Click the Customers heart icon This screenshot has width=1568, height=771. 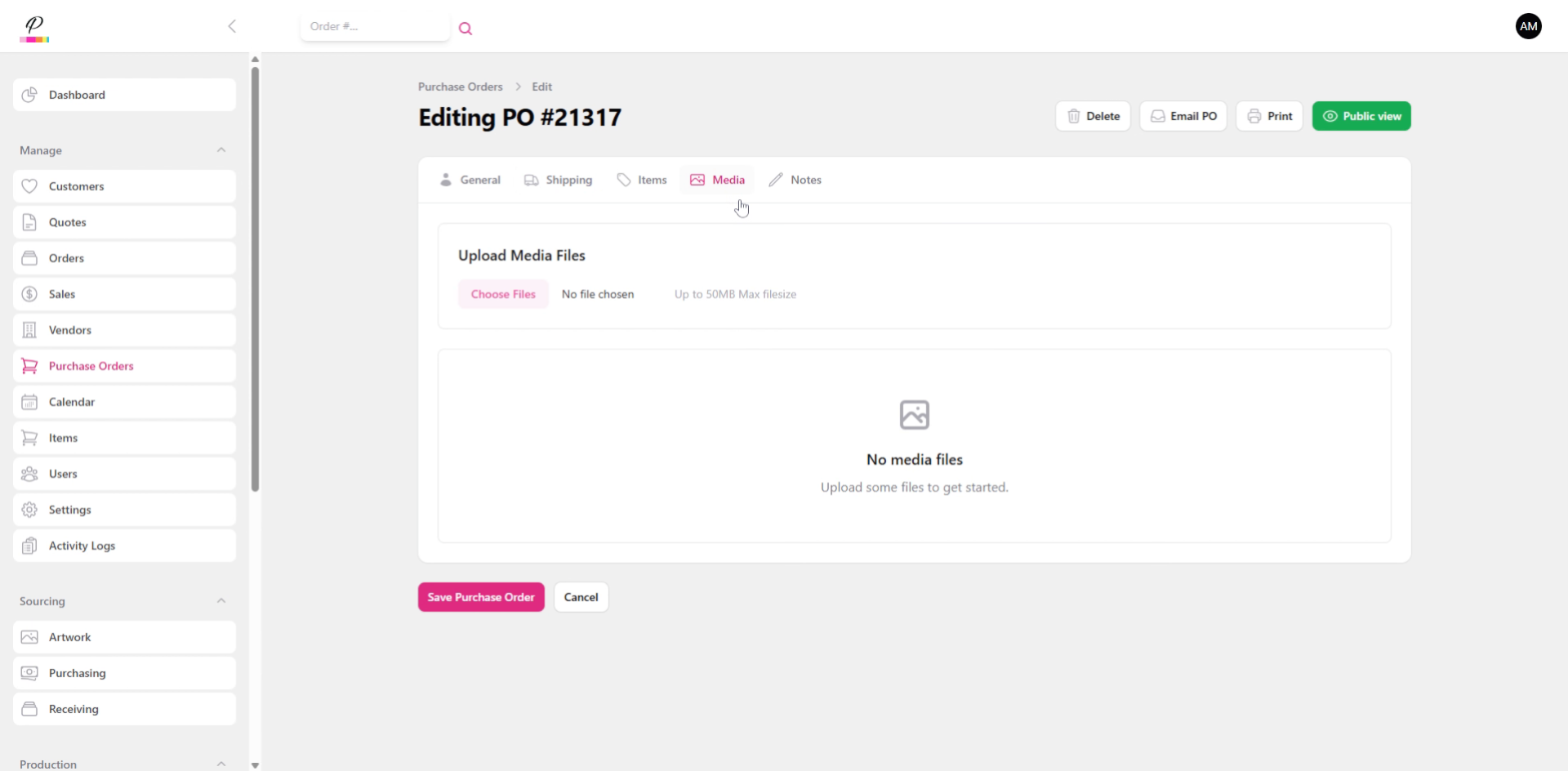[29, 185]
